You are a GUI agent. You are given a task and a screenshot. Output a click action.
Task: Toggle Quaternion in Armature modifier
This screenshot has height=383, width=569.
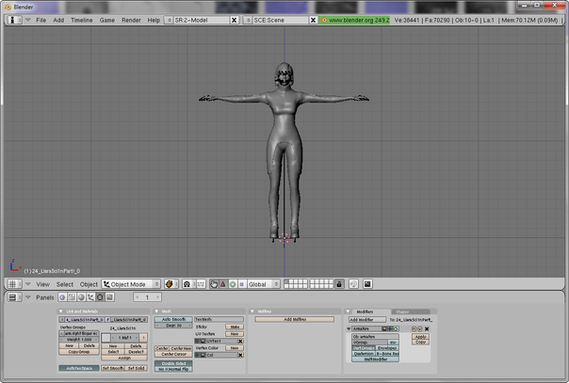(x=363, y=353)
